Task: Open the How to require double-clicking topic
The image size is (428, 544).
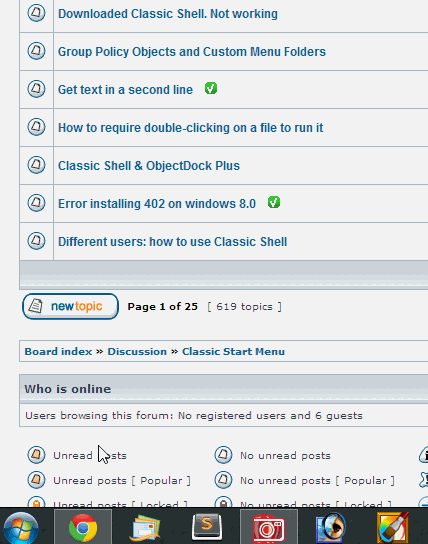Action: click(190, 128)
